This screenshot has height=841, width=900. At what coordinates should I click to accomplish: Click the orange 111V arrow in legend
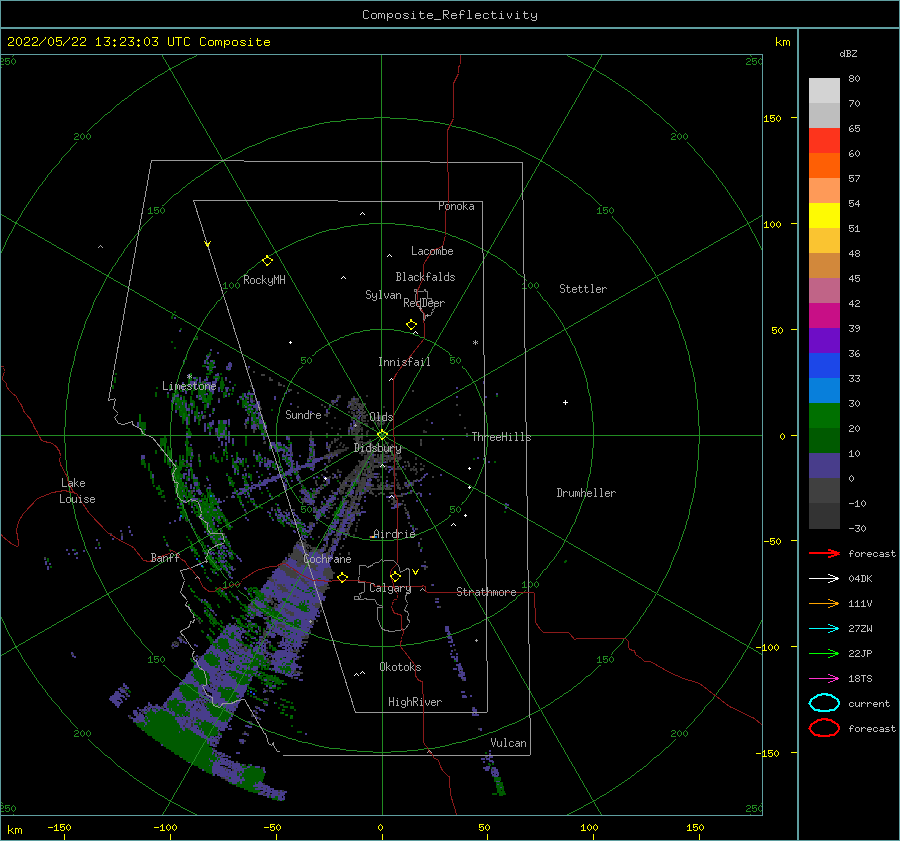[x=824, y=603]
